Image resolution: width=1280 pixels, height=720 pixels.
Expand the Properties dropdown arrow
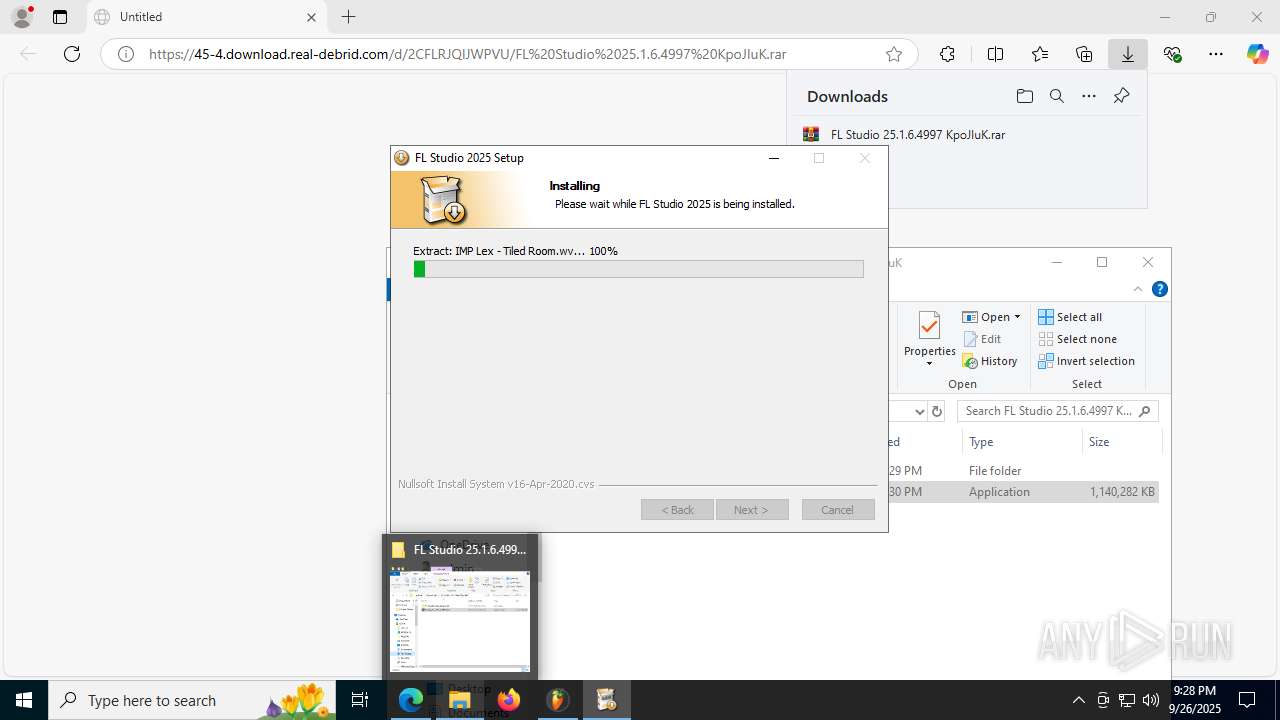point(930,363)
